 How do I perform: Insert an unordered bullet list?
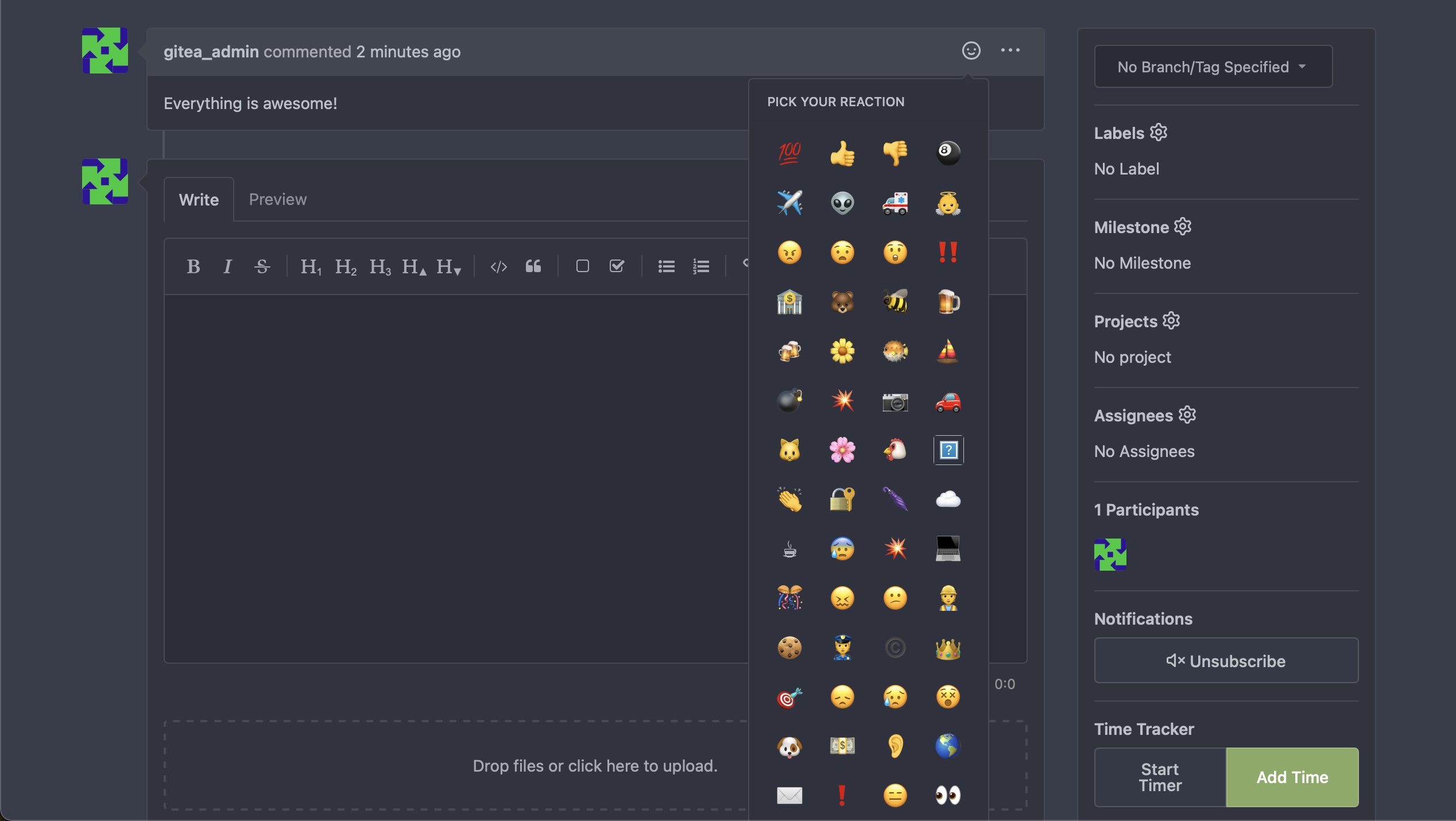[x=666, y=266]
